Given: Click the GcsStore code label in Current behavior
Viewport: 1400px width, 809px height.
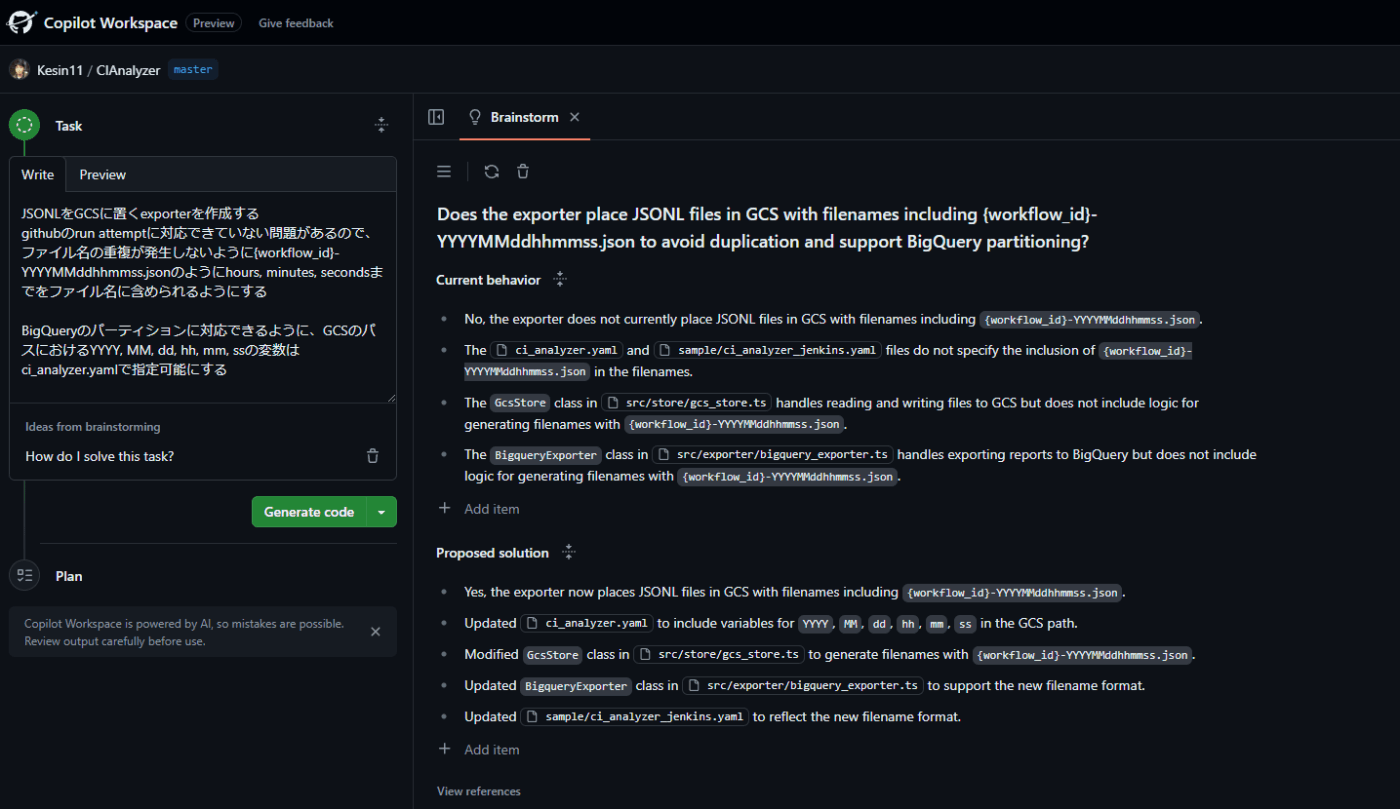Looking at the screenshot, I should pos(520,402).
